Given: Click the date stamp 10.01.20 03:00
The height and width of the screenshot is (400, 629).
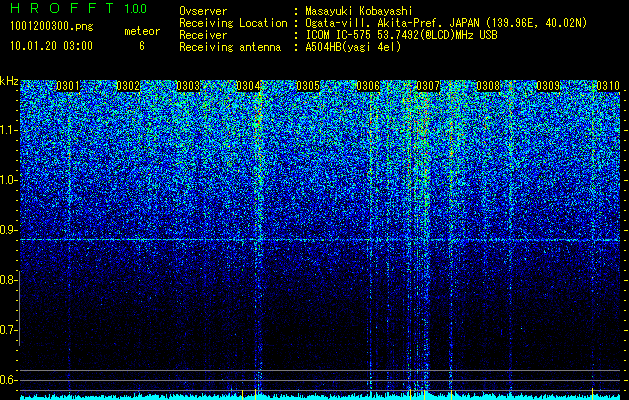Looking at the screenshot, I should pyautogui.click(x=51, y=46).
